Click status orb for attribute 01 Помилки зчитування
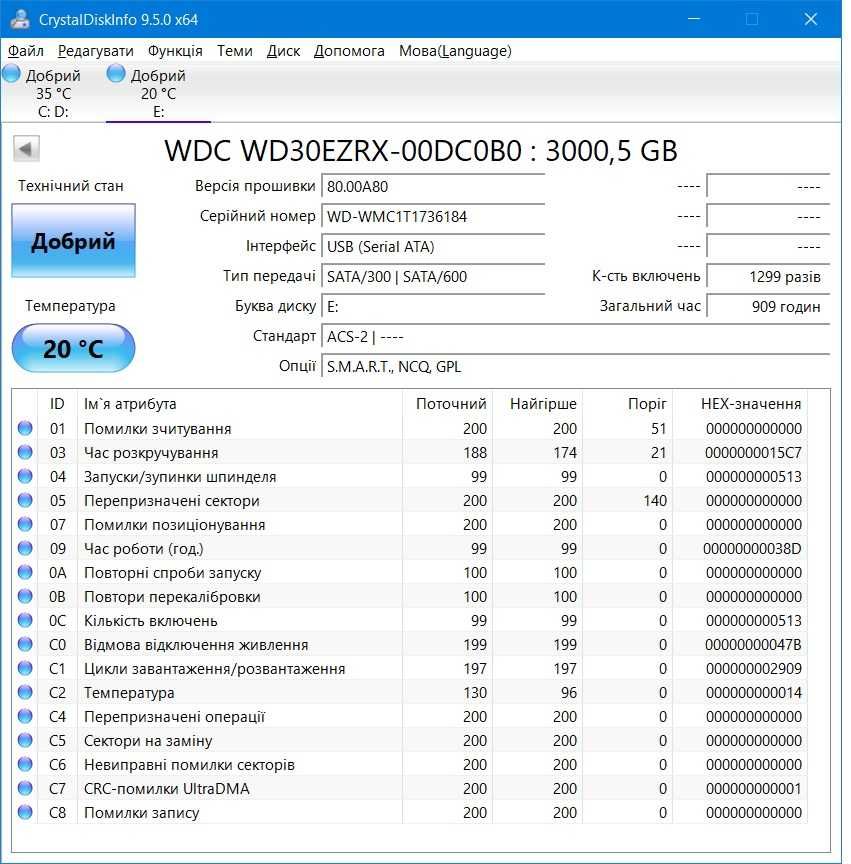This screenshot has width=851, height=864. [x=25, y=428]
